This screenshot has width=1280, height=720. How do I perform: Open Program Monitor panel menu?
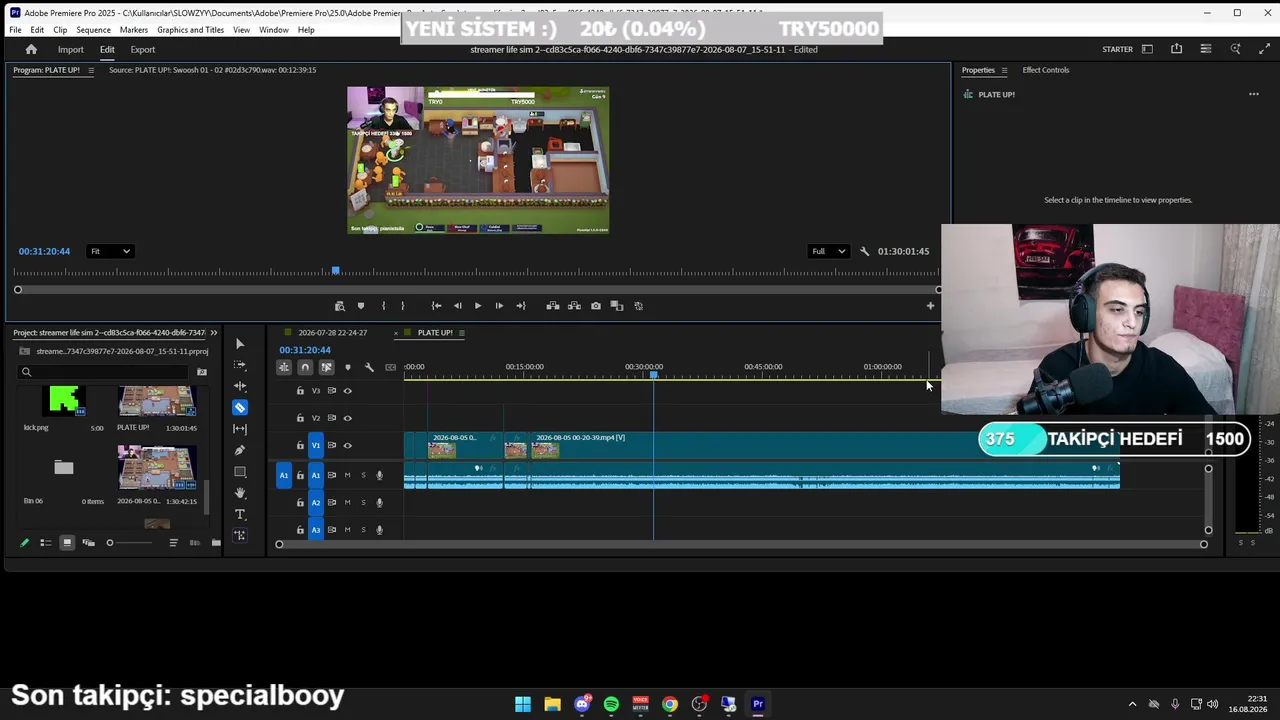click(x=91, y=70)
